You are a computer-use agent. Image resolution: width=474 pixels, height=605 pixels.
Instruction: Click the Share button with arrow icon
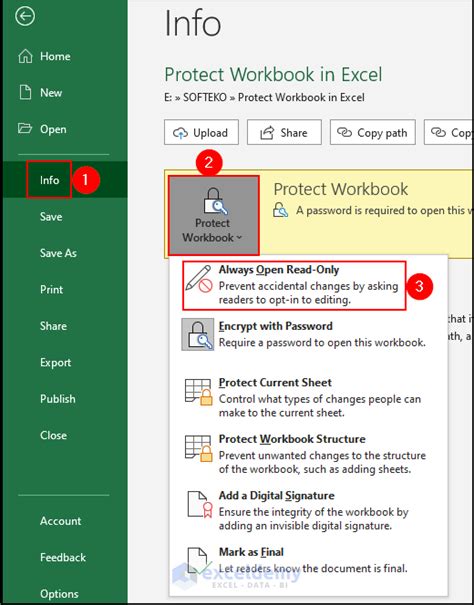click(284, 132)
